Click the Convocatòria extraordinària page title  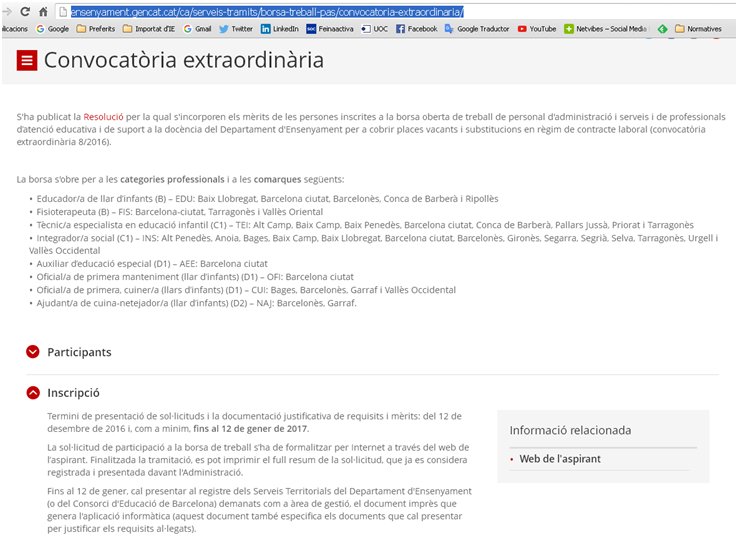[x=184, y=60]
